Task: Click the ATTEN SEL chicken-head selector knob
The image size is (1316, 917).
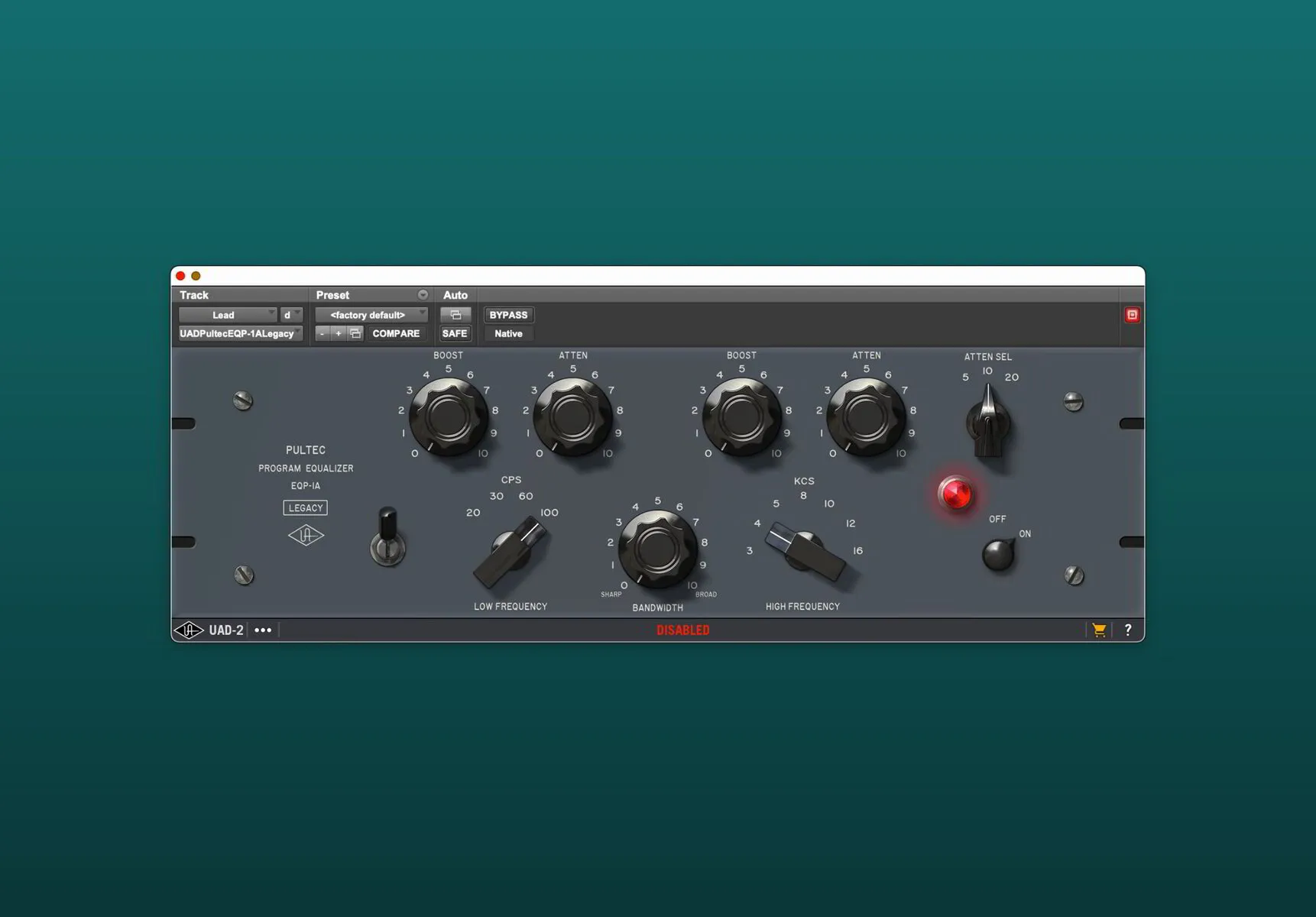Action: pyautogui.click(x=988, y=422)
